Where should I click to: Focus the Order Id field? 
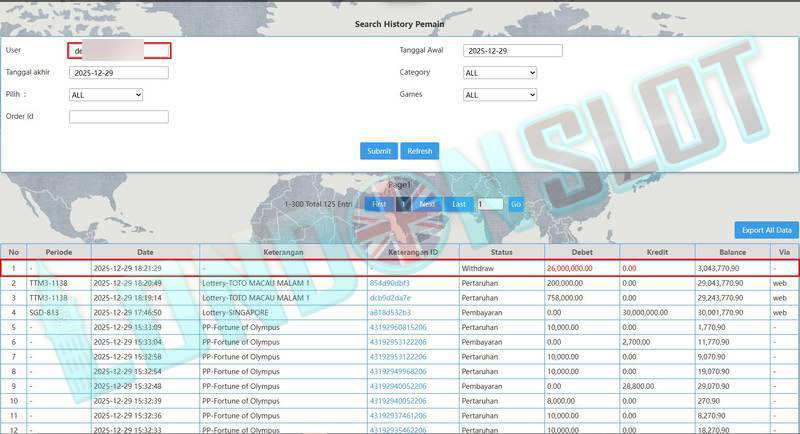(119, 117)
